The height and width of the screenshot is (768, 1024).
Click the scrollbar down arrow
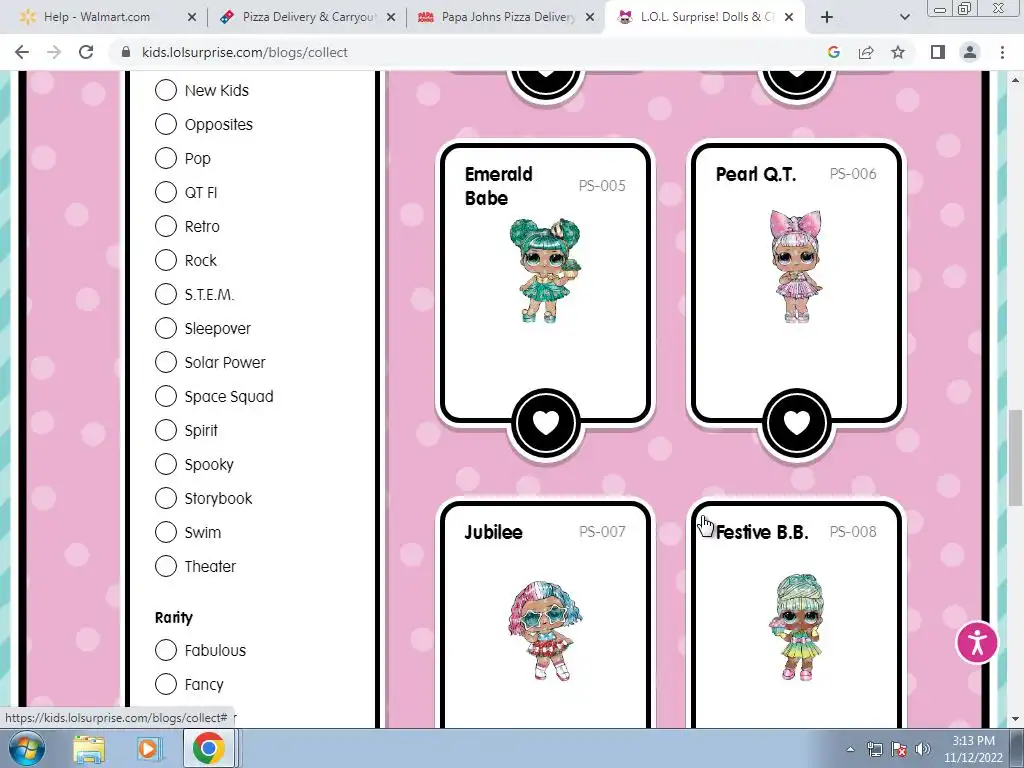[x=1015, y=719]
